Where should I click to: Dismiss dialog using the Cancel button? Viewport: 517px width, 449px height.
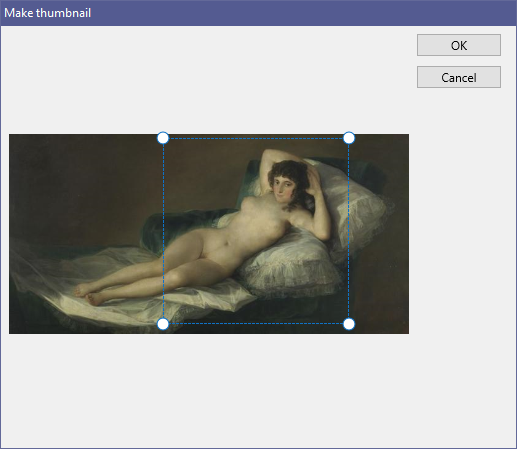click(x=459, y=77)
